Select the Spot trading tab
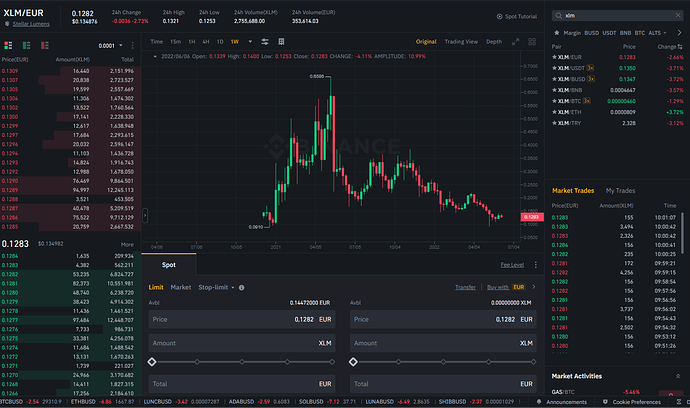 [169, 265]
